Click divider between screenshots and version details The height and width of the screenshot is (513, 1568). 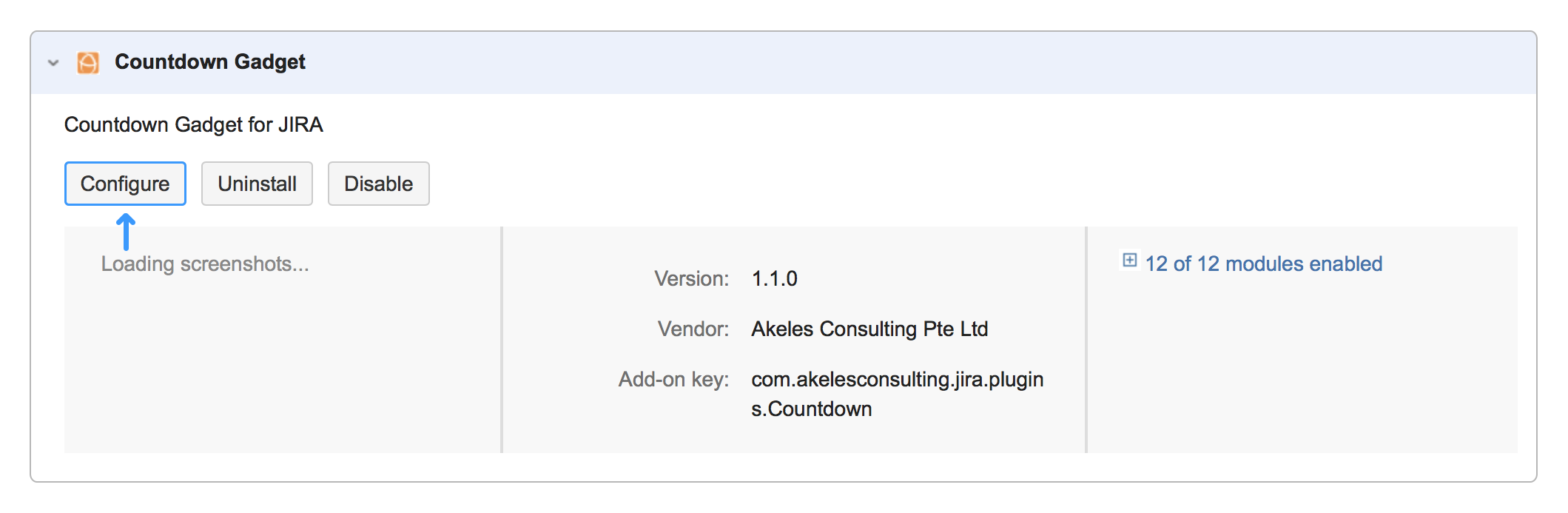(x=502, y=341)
